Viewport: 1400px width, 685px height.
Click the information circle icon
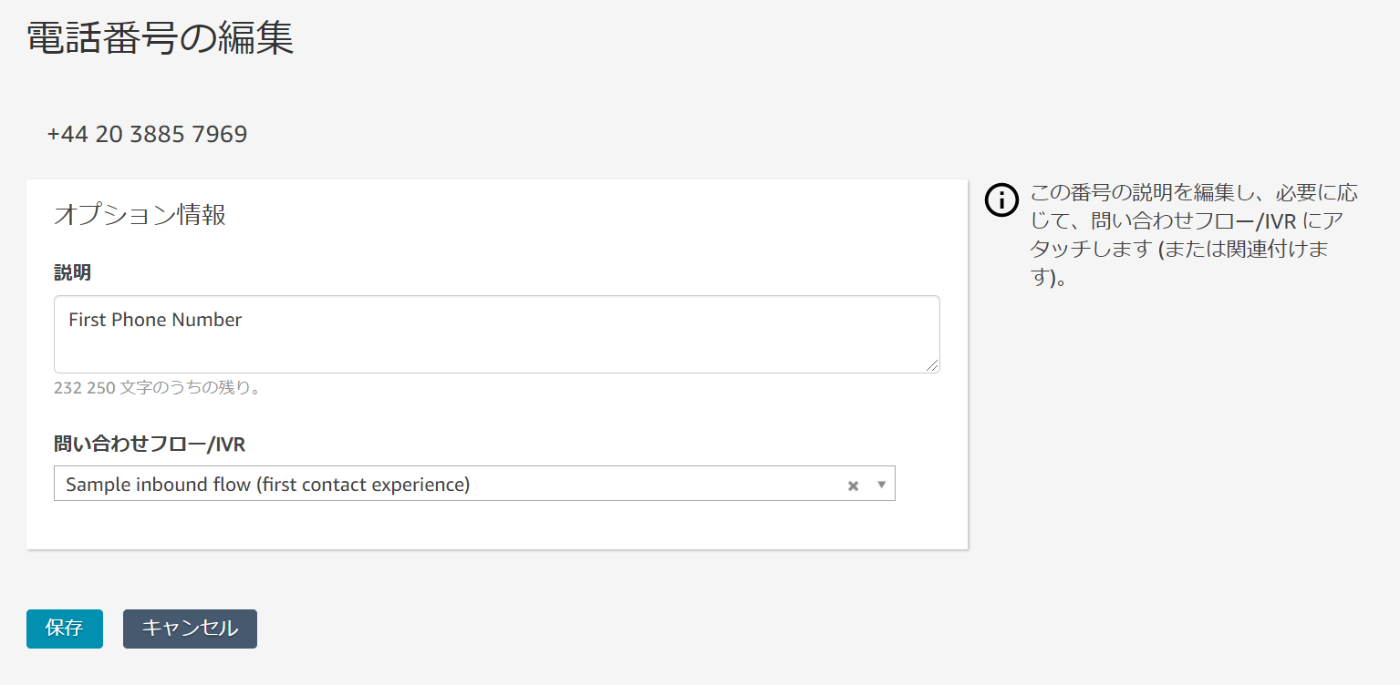[1001, 200]
